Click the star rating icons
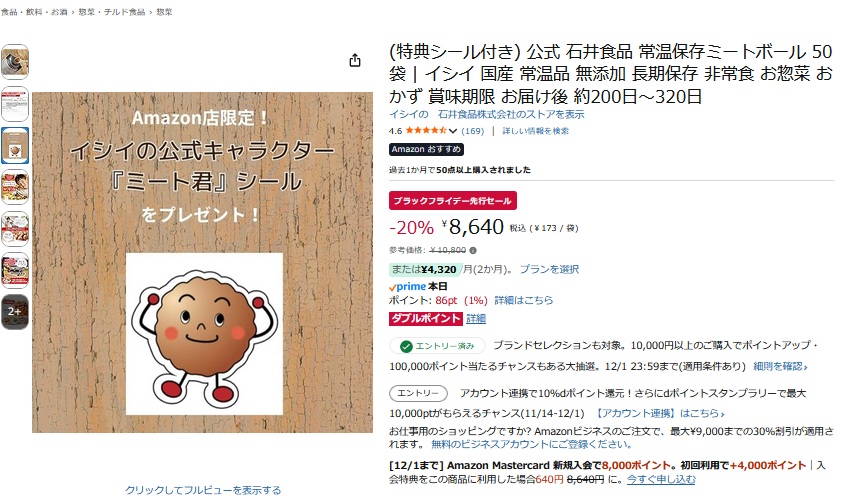Image resolution: width=849 pixels, height=498 pixels. click(426, 130)
